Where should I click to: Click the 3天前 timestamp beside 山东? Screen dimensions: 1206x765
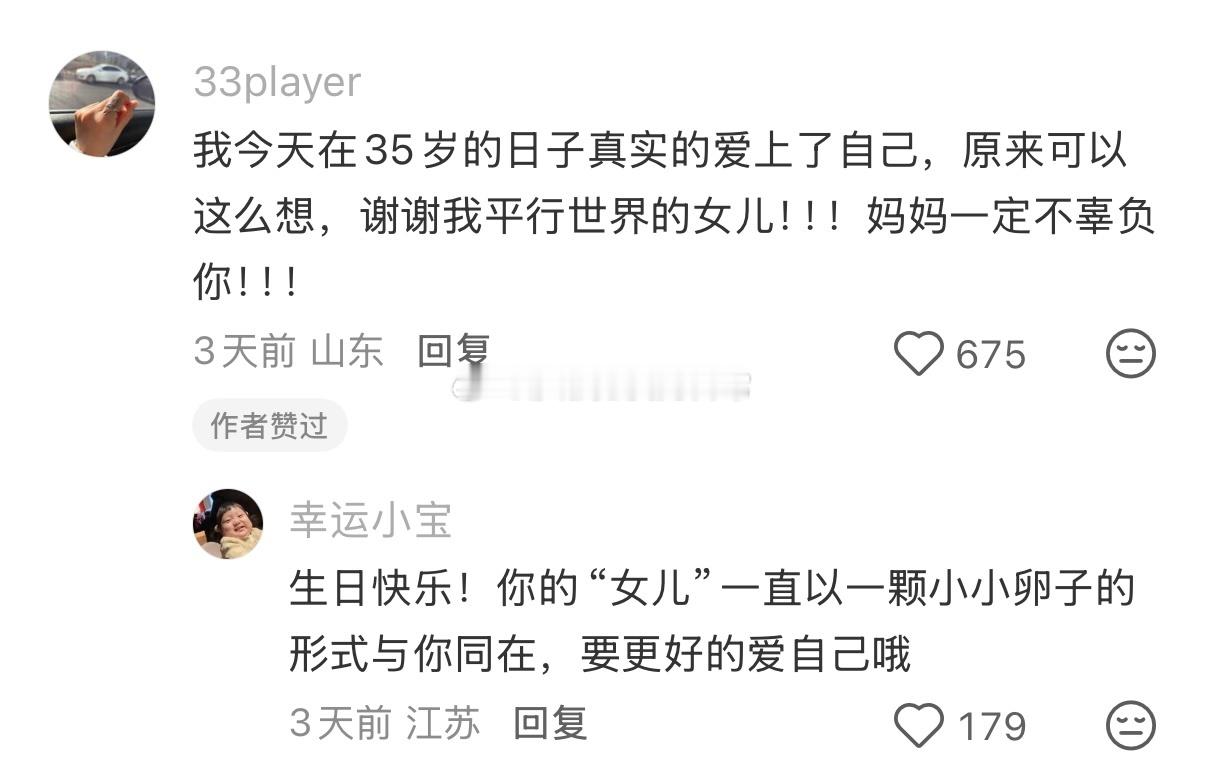click(244, 351)
